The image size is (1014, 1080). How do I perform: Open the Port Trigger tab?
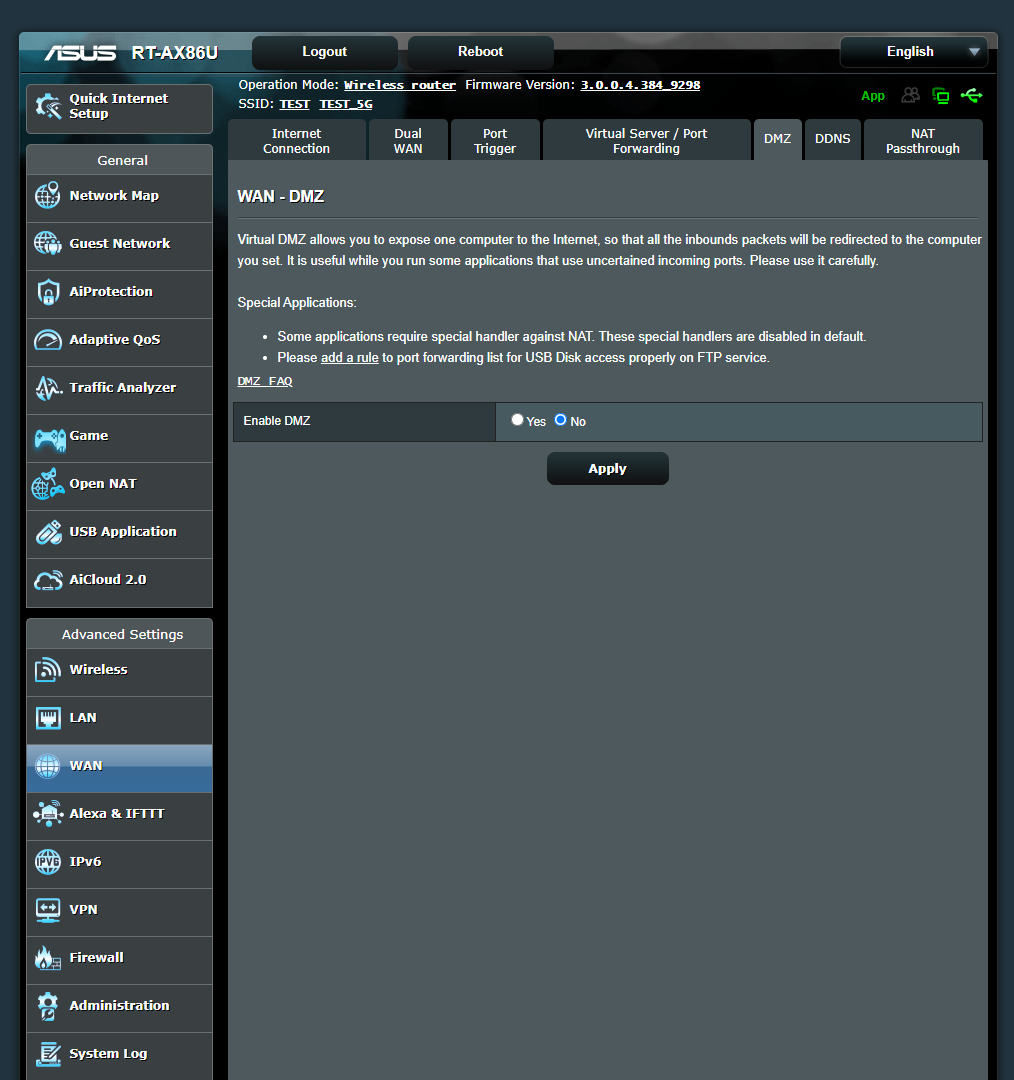495,141
